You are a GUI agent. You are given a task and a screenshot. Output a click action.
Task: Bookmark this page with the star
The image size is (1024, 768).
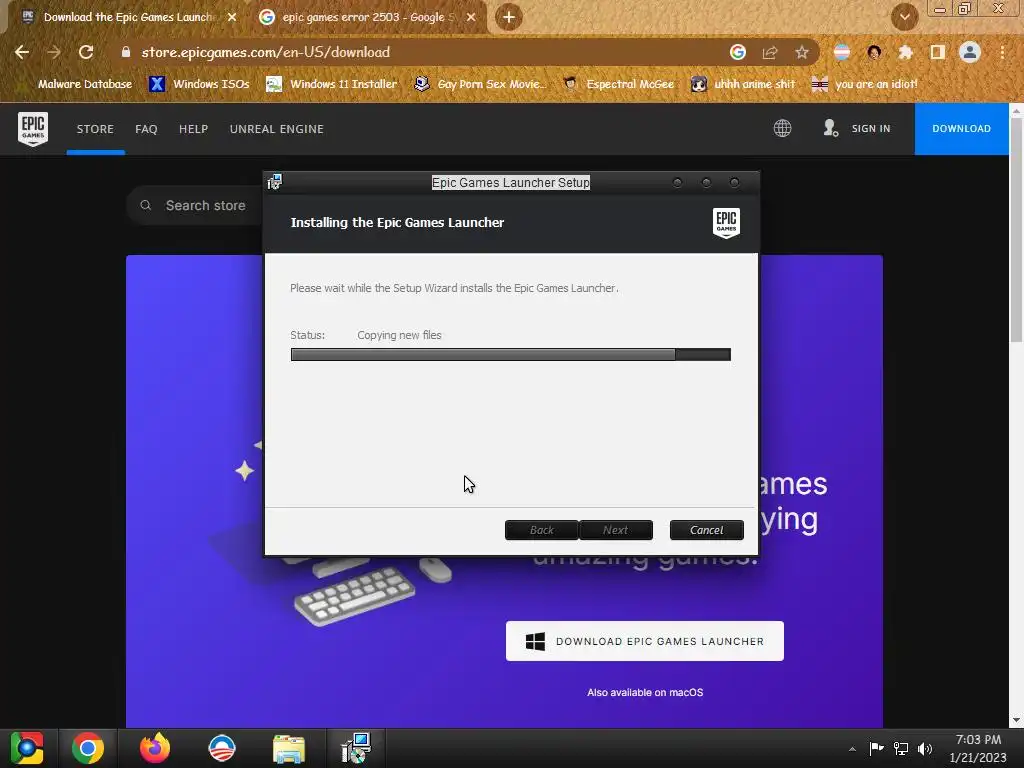[x=802, y=52]
